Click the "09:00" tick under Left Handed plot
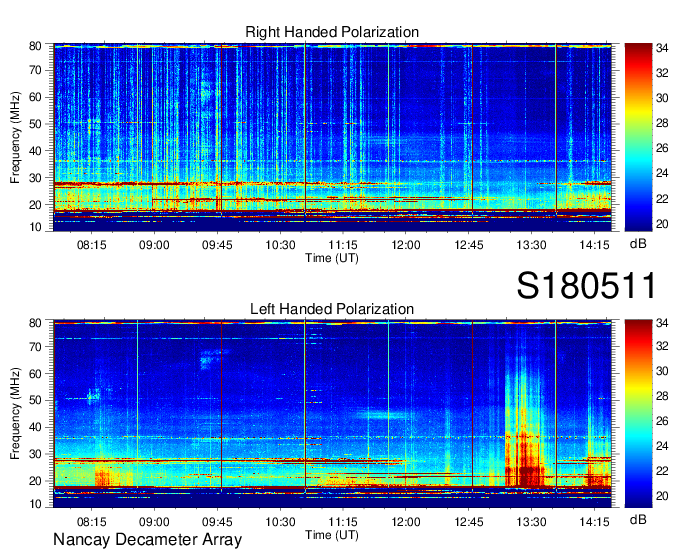The width and height of the screenshot is (680, 552). (x=154, y=522)
